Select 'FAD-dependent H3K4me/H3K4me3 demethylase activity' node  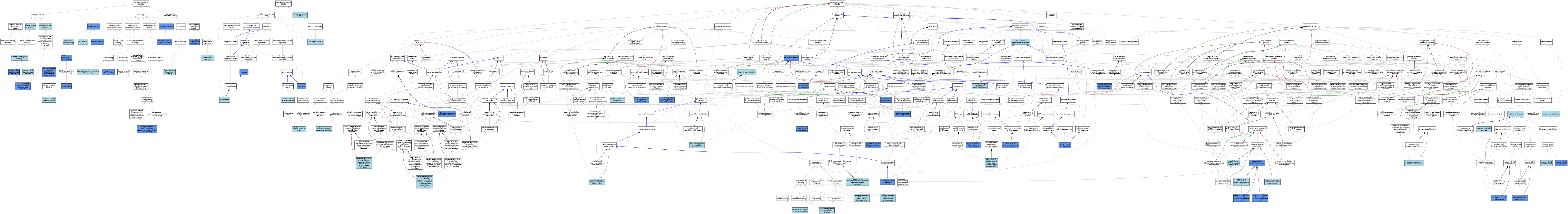pos(22,87)
